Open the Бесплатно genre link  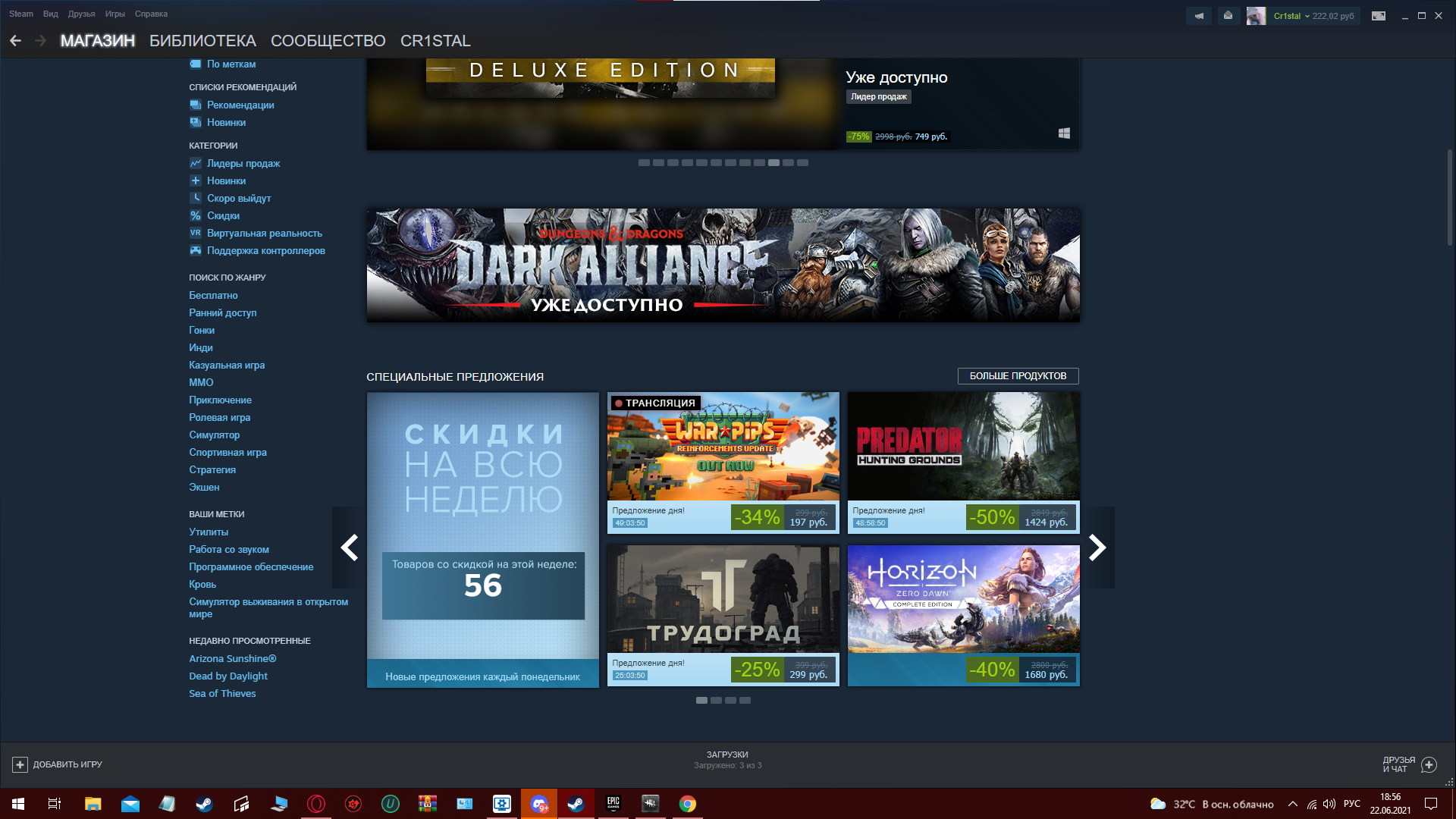[213, 295]
